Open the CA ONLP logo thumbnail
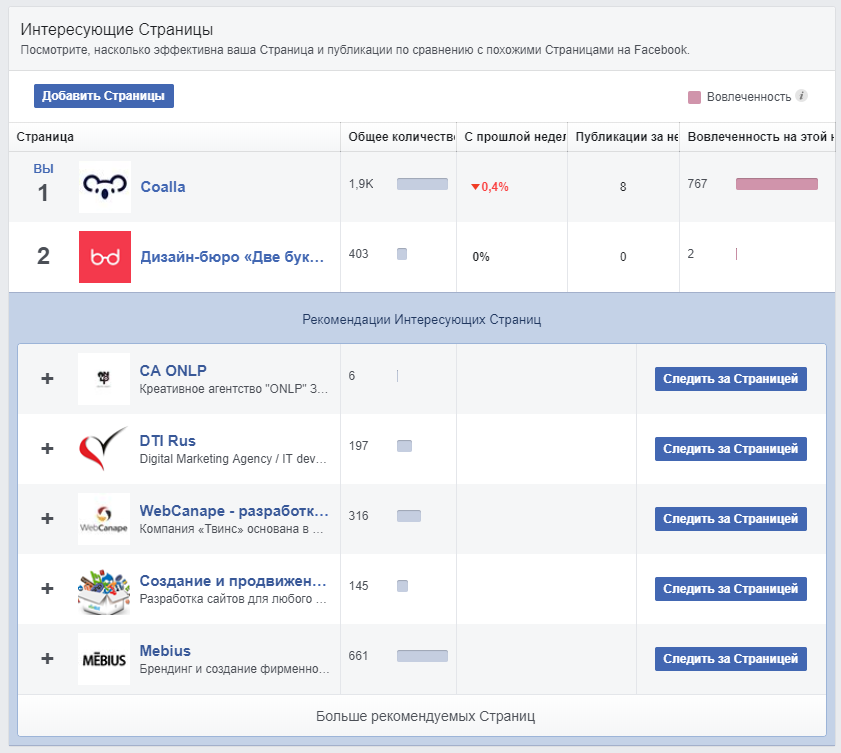 [104, 379]
